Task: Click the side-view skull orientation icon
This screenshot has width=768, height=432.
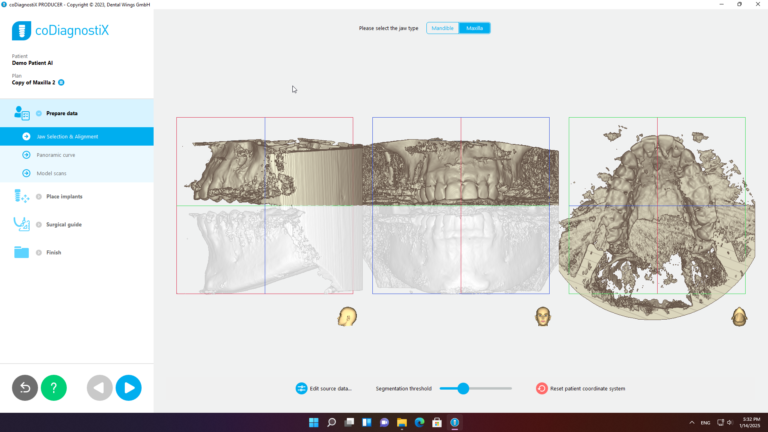Action: click(347, 316)
